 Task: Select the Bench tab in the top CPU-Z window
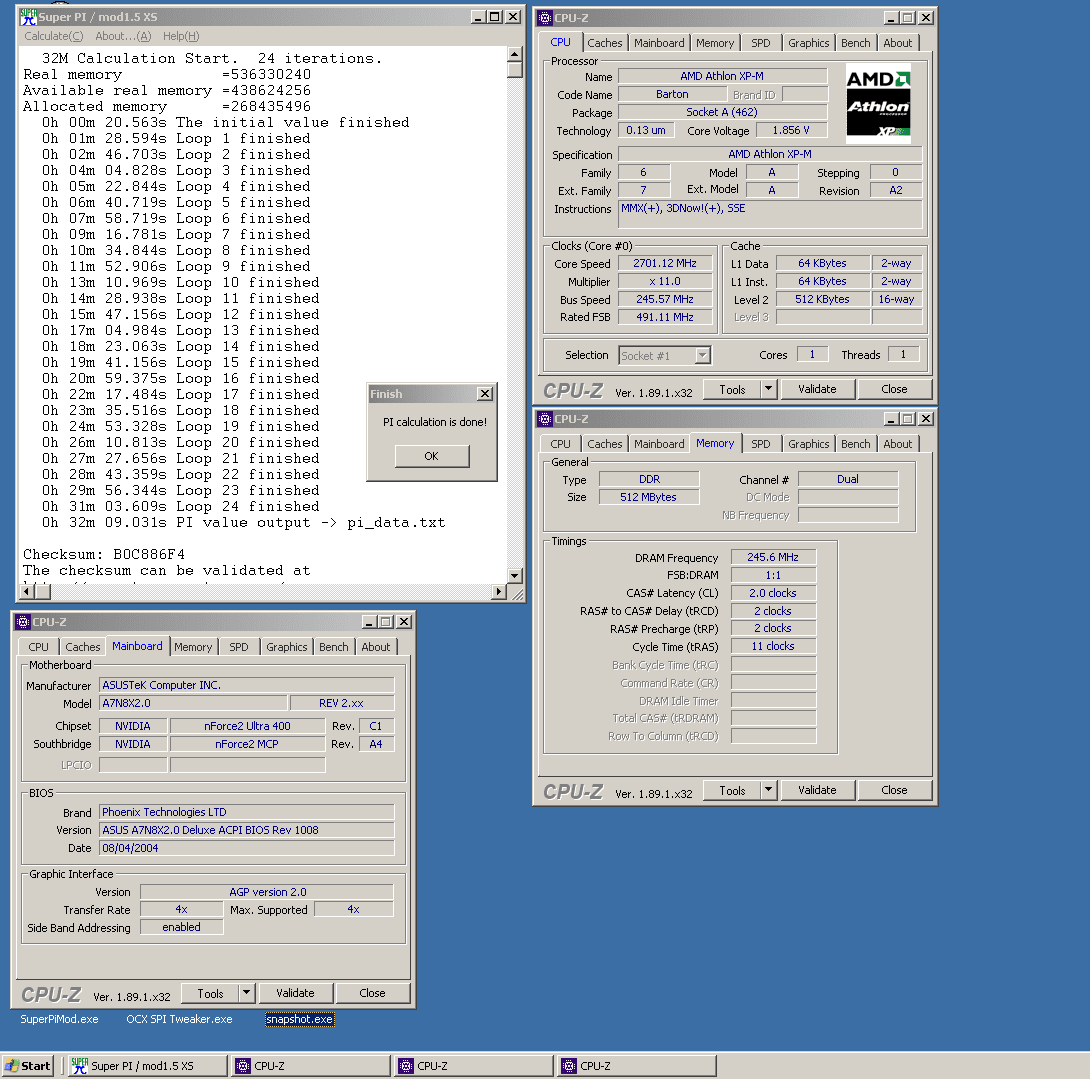[856, 43]
